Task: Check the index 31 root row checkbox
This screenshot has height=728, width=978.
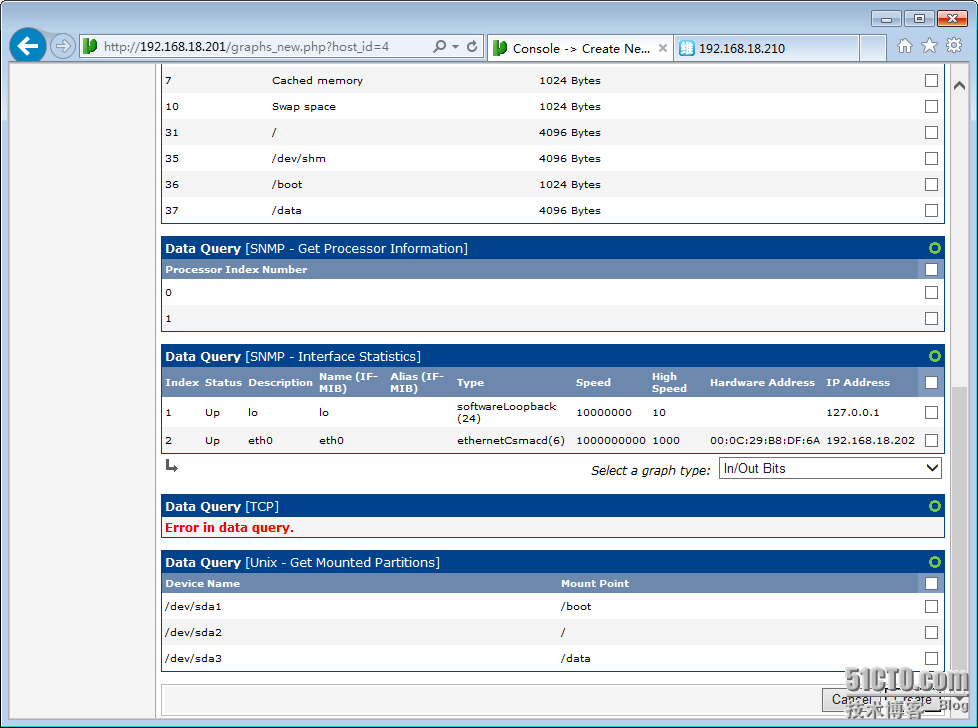Action: (931, 132)
